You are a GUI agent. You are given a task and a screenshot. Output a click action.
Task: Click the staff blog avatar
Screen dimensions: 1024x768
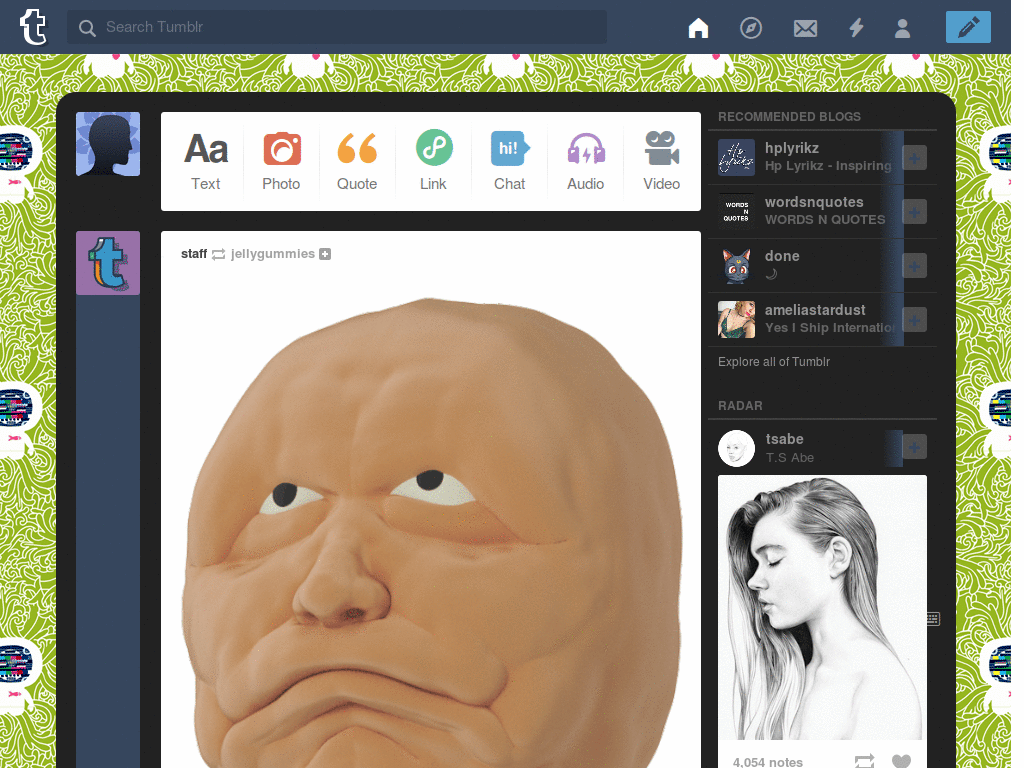pos(108,263)
